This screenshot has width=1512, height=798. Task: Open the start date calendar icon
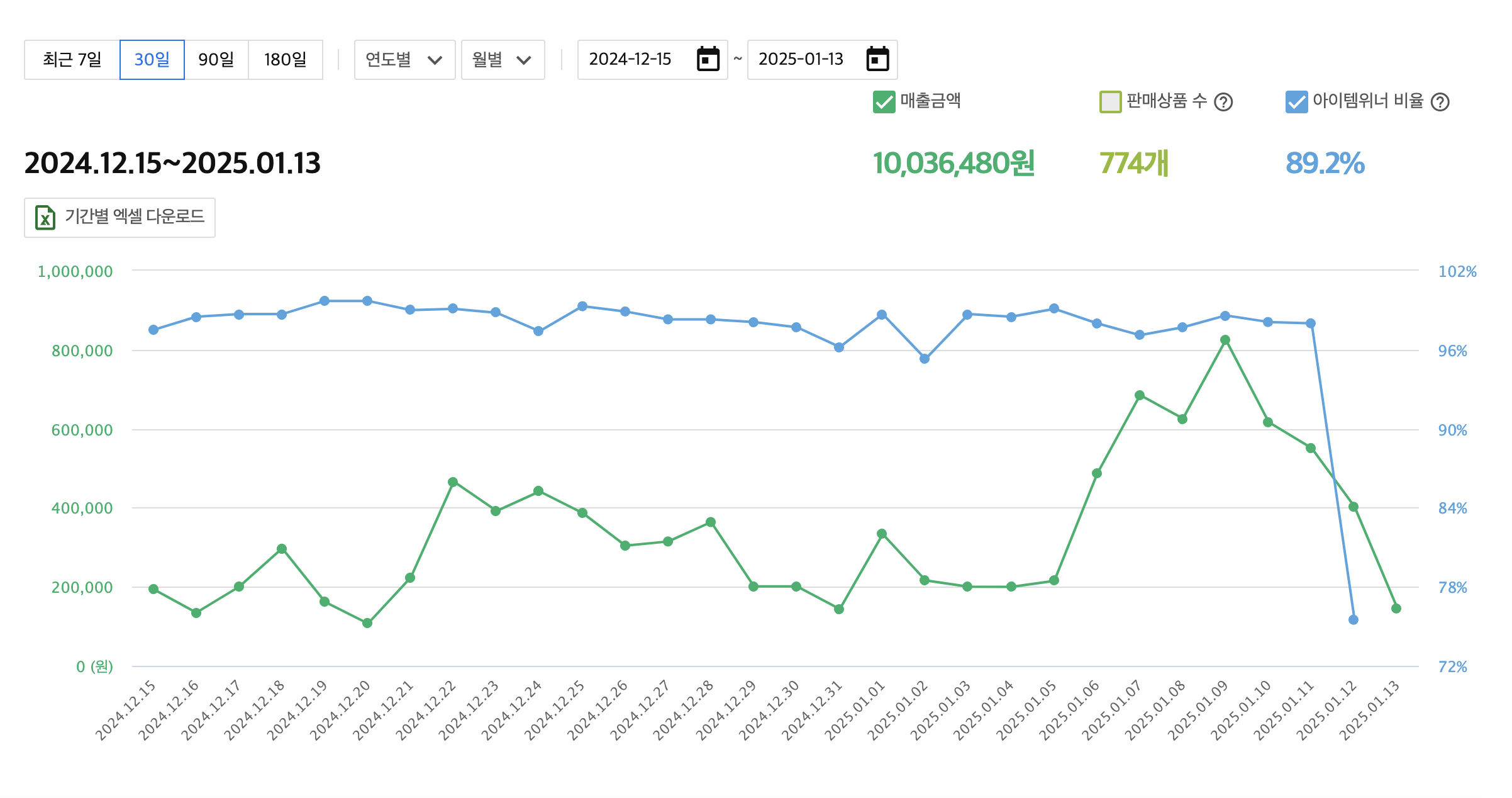pyautogui.click(x=708, y=60)
